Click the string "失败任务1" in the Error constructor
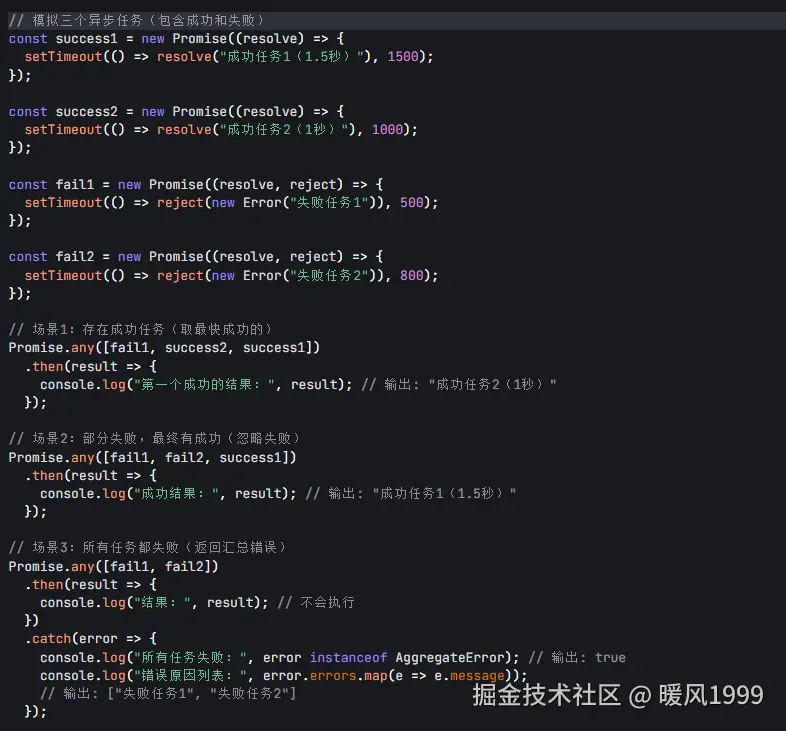786x731 pixels. pos(329,203)
